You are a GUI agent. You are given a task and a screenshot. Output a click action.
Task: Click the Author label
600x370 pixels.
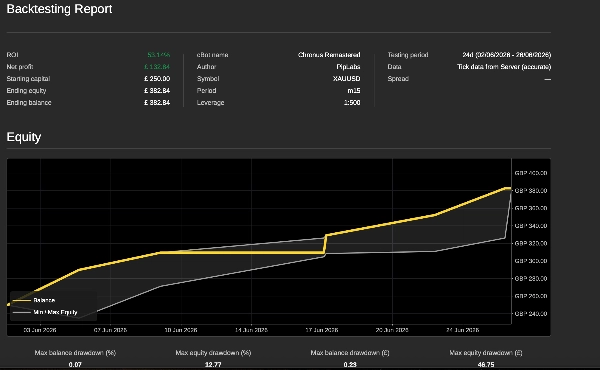click(206, 67)
